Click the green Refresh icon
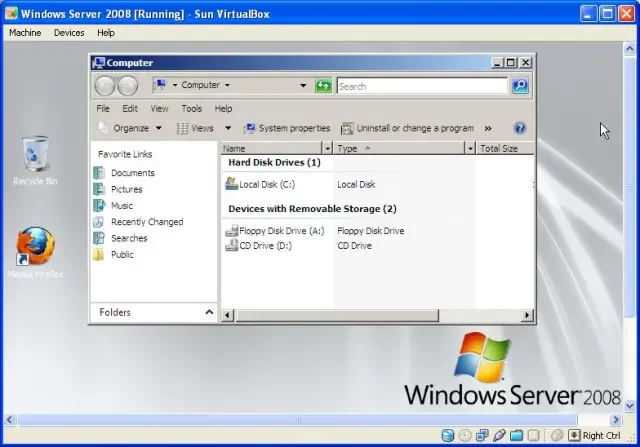Image resolution: width=640 pixels, height=447 pixels. [x=323, y=86]
